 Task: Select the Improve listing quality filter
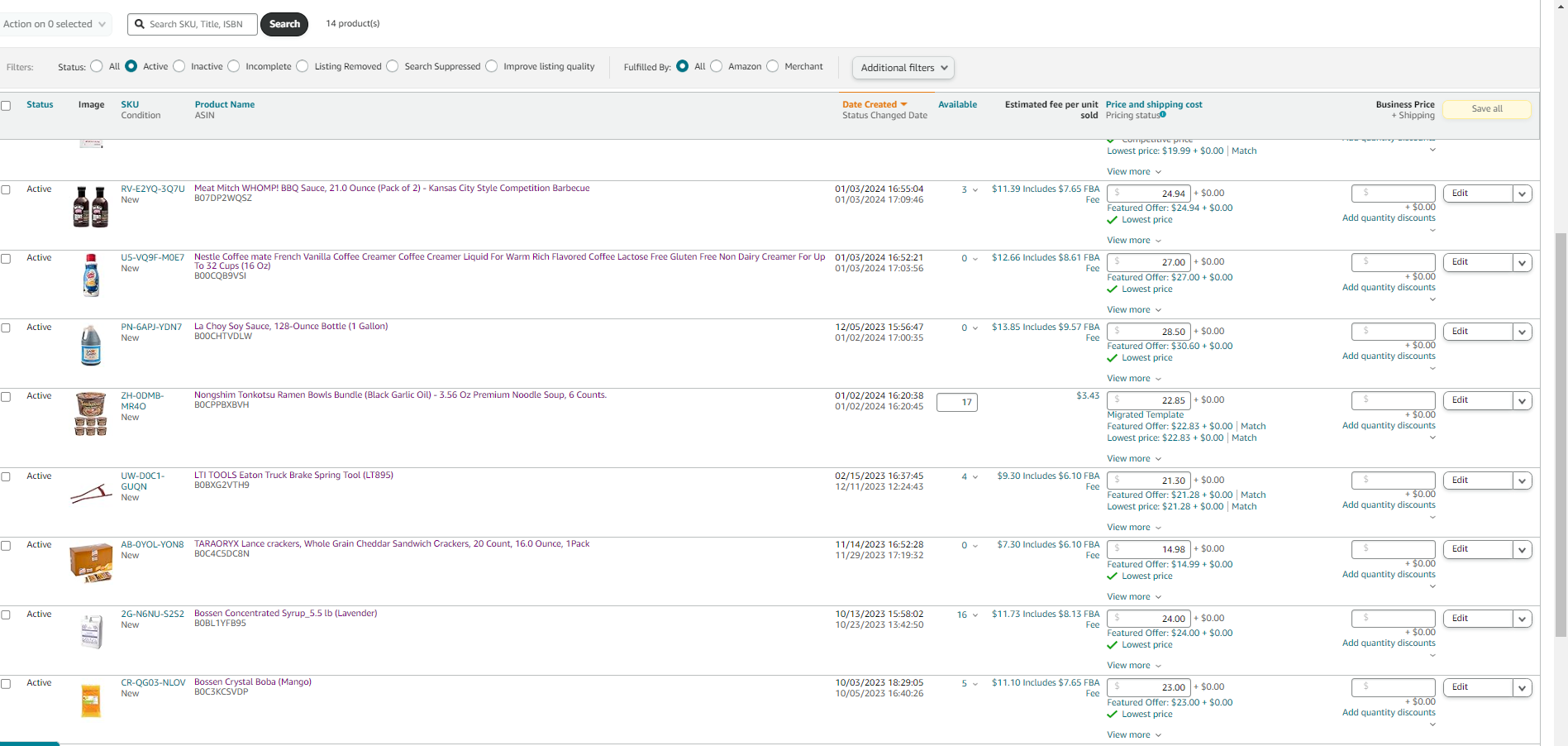[491, 66]
